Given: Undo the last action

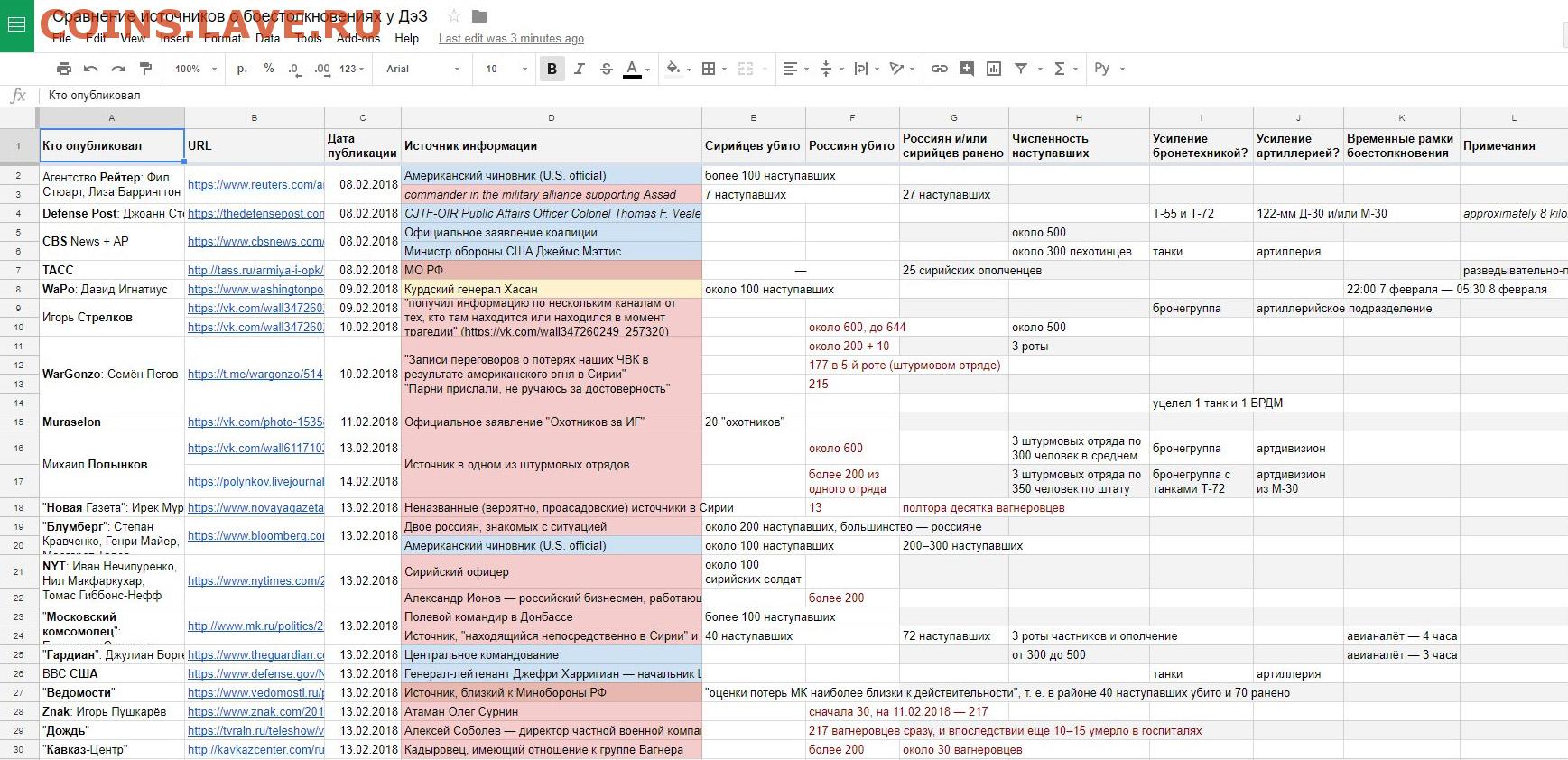Looking at the screenshot, I should (x=90, y=69).
